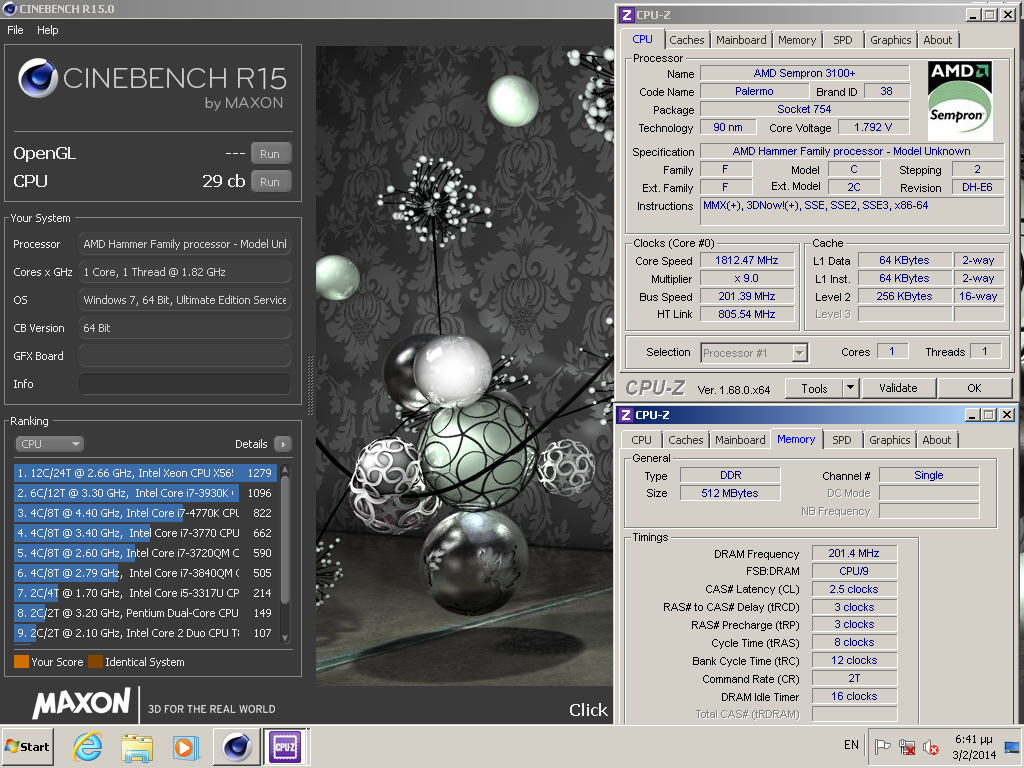The width and height of the screenshot is (1024, 768).
Task: Click the Tools button in CPU-Z
Action: tap(814, 388)
